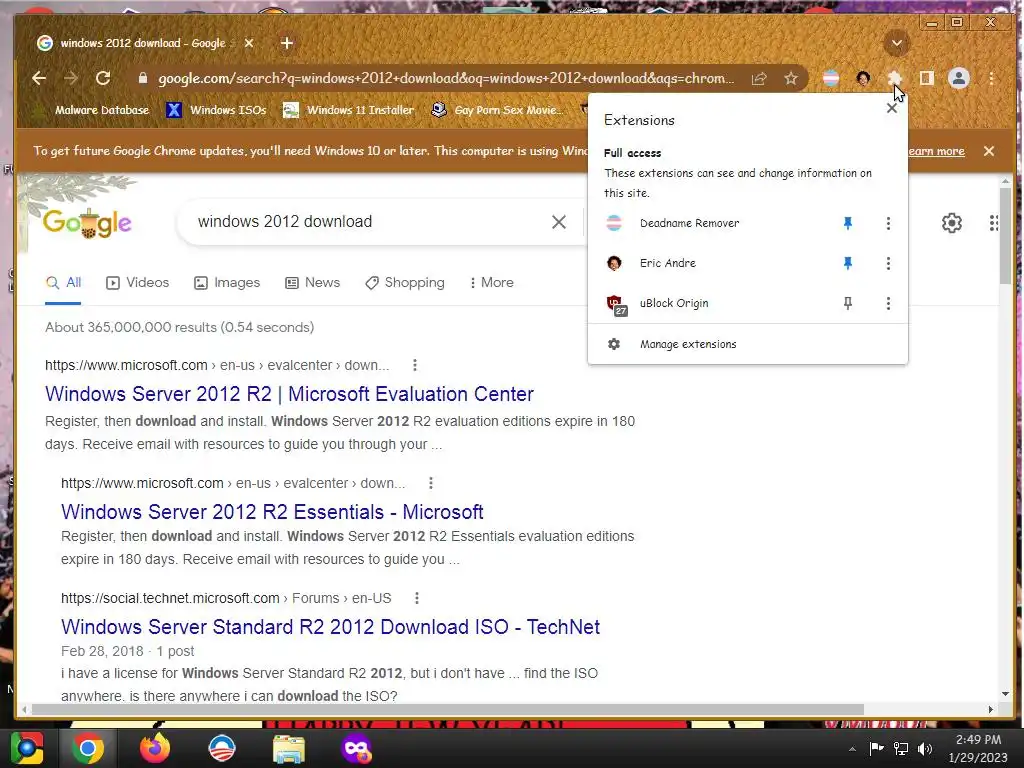
Task: Switch to the Shopping search tab
Action: (405, 283)
